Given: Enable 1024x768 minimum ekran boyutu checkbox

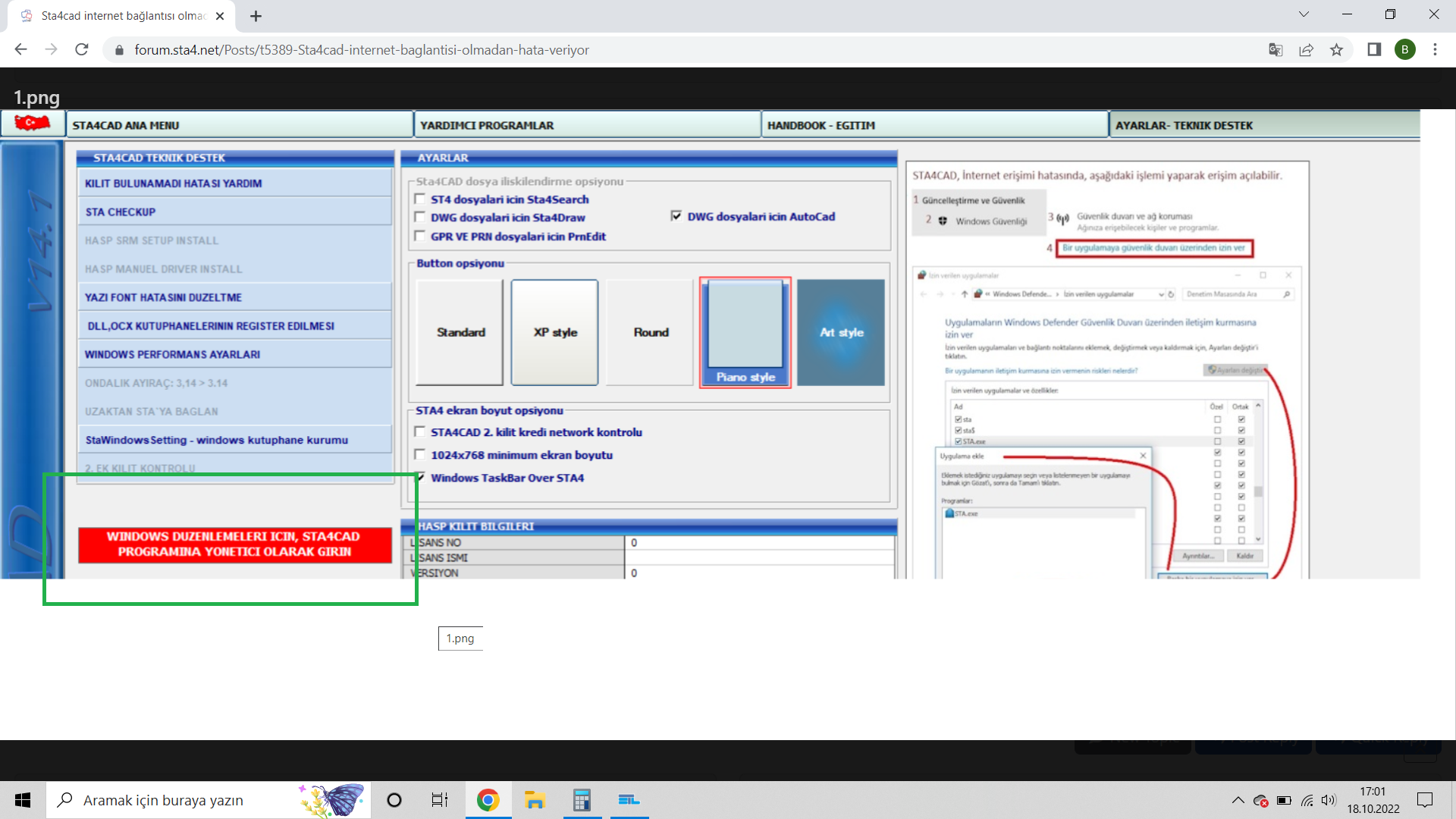Looking at the screenshot, I should (x=420, y=455).
